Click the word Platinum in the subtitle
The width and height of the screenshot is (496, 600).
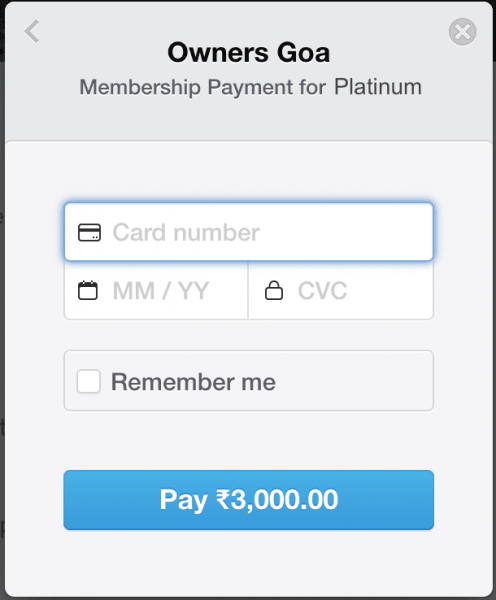click(378, 86)
